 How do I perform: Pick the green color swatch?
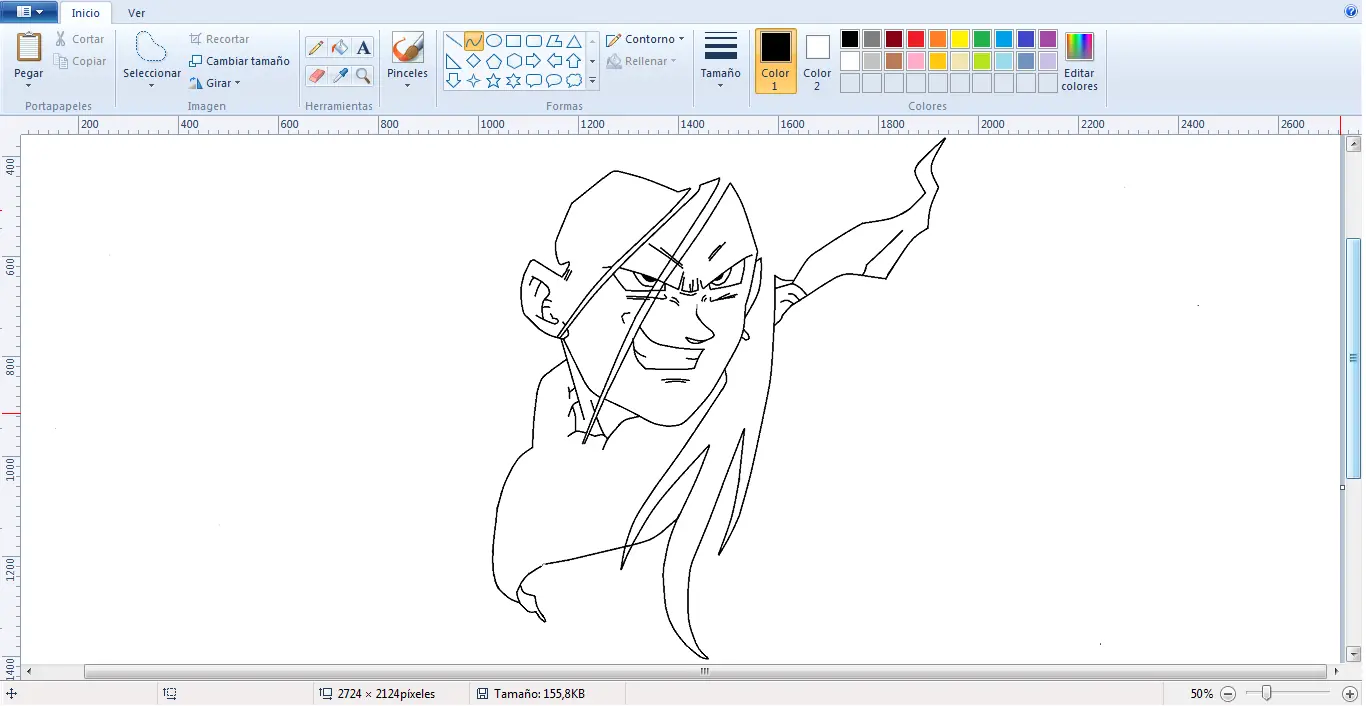click(x=981, y=39)
